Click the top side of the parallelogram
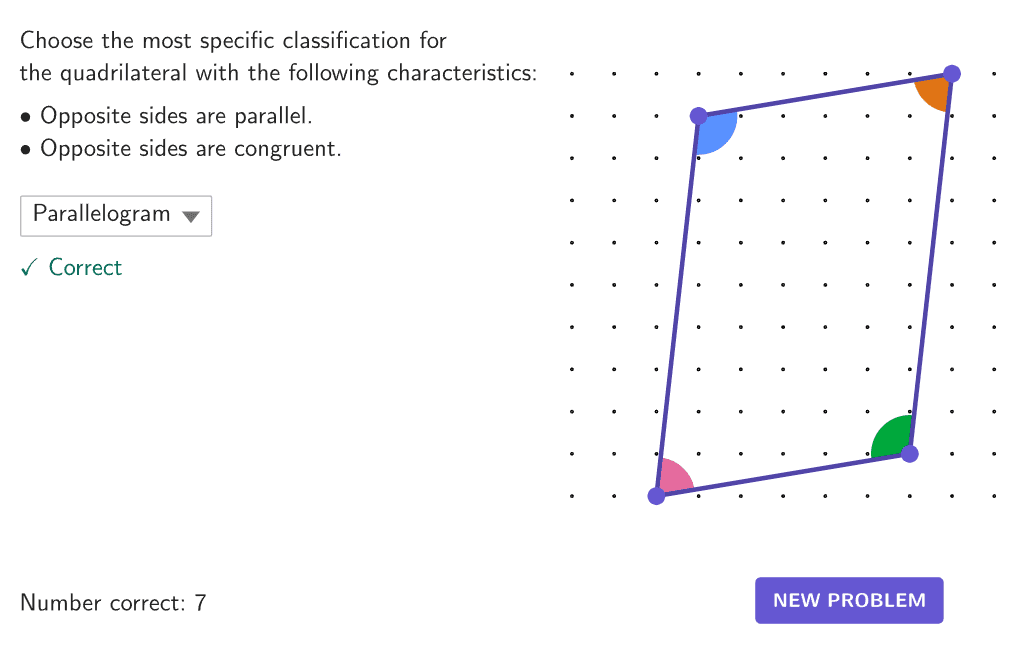Screen dimensions: 1032x645 [825, 95]
